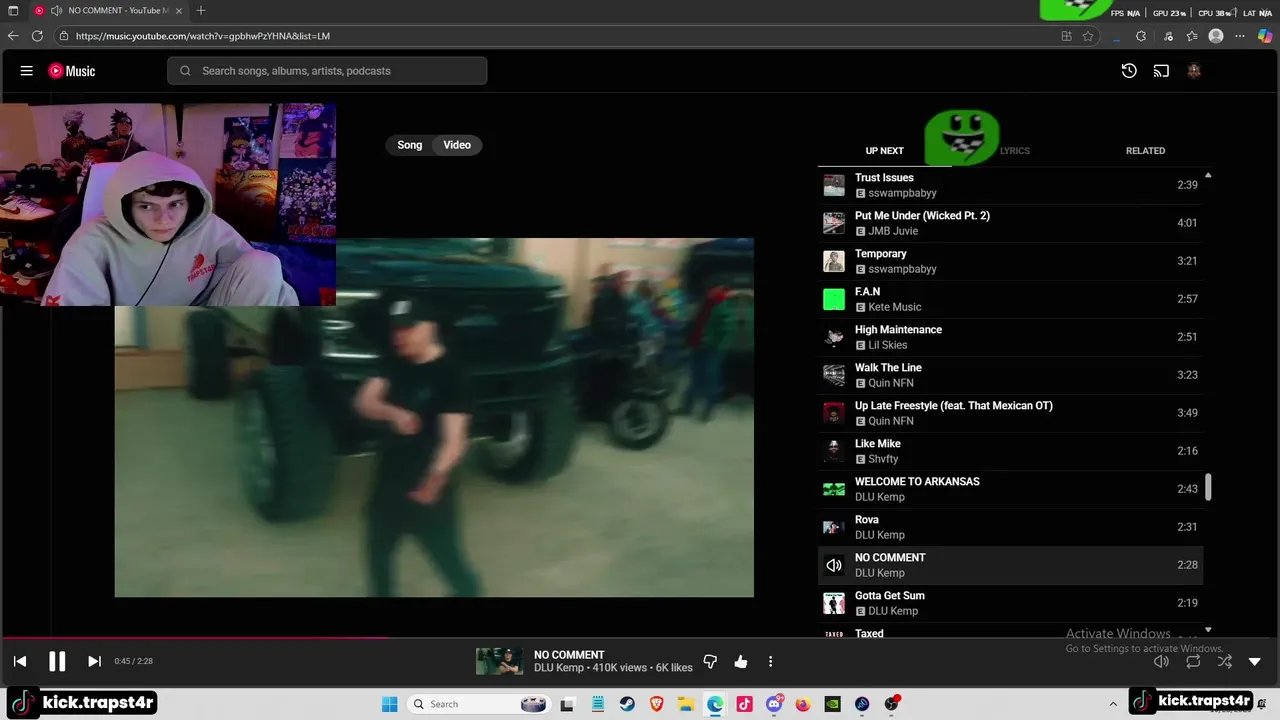Click the F.A.N green album thumbnail
The image size is (1280, 720).
tap(834, 299)
